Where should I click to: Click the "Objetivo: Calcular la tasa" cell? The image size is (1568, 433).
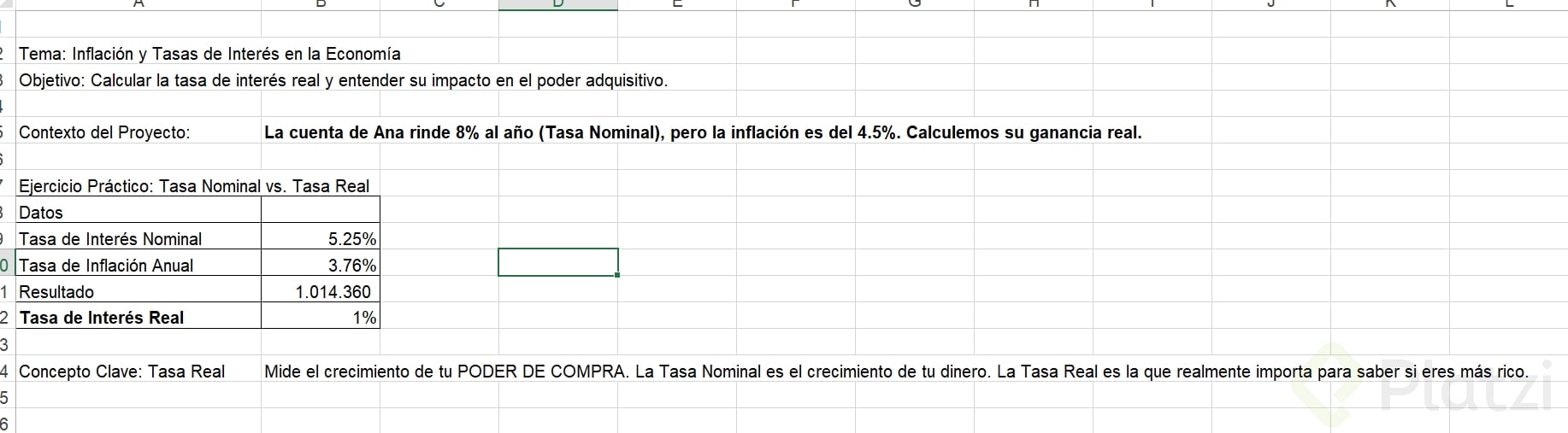[x=137, y=80]
